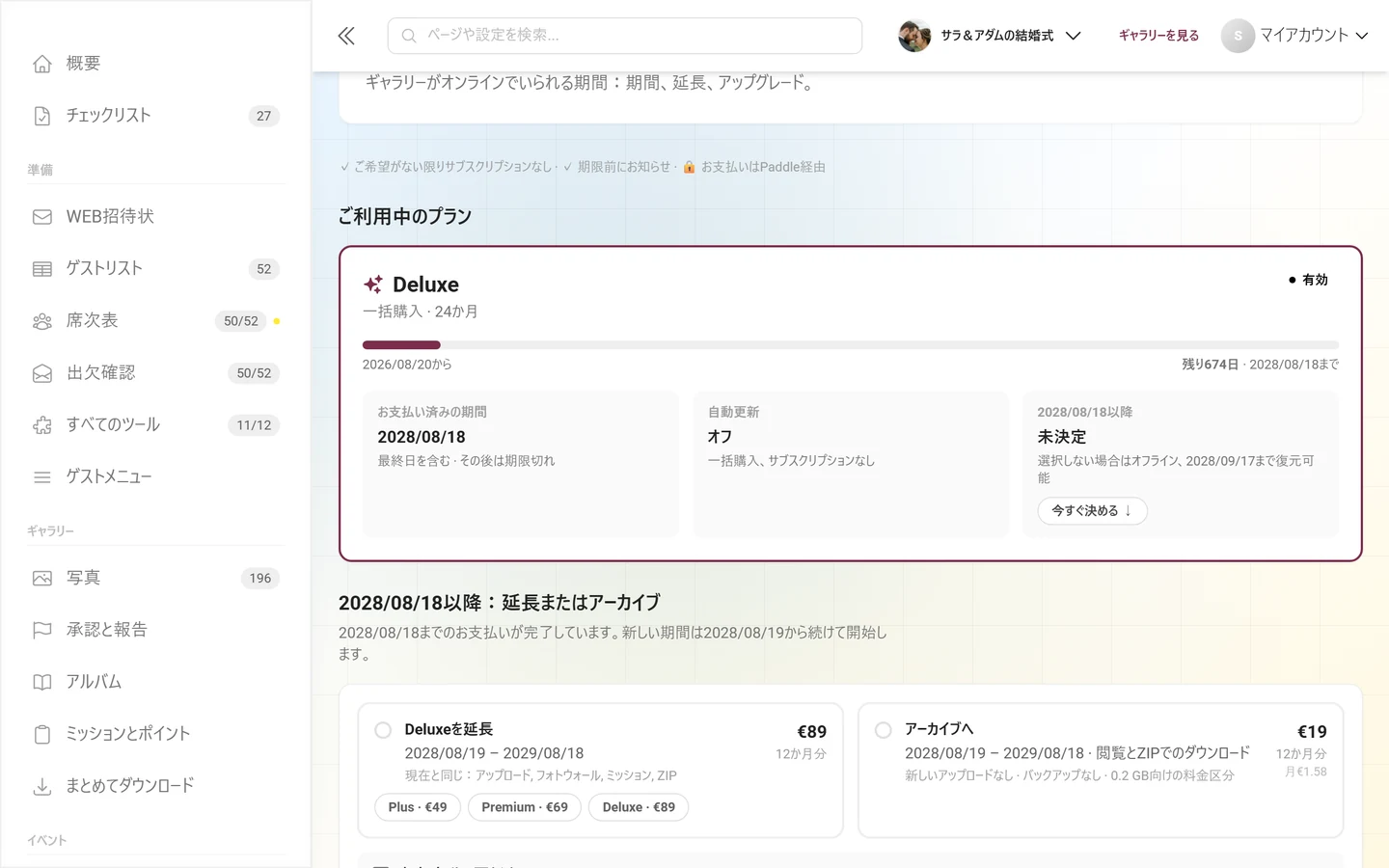The height and width of the screenshot is (868, 1389).
Task: Click the people icon for 席次表
Action: pos(42,321)
